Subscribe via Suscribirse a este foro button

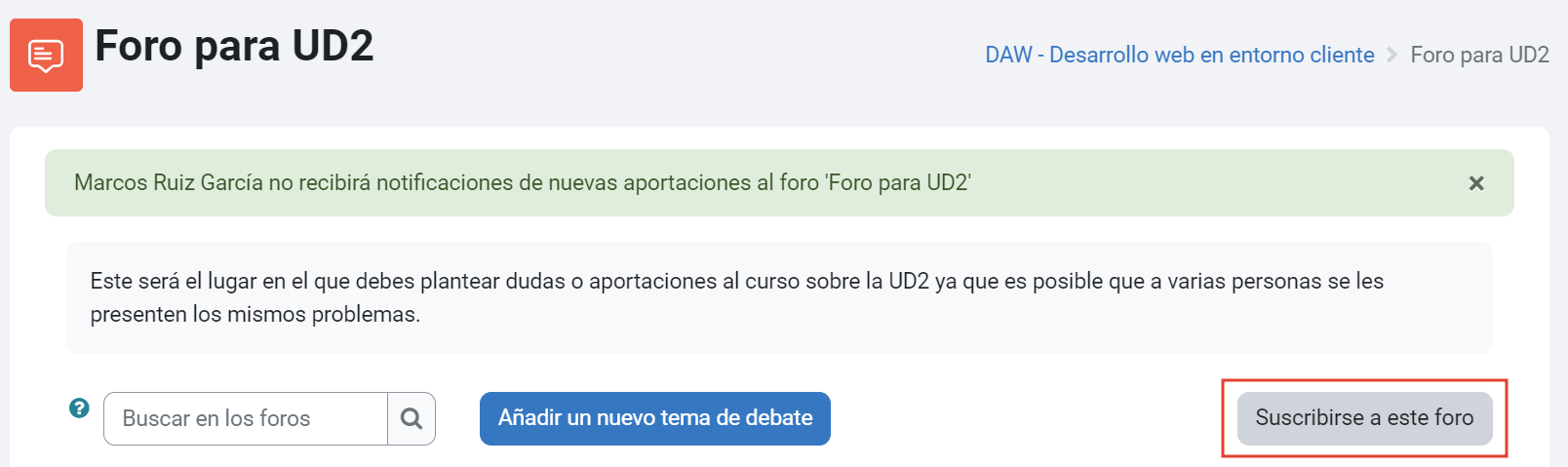coord(1364,418)
